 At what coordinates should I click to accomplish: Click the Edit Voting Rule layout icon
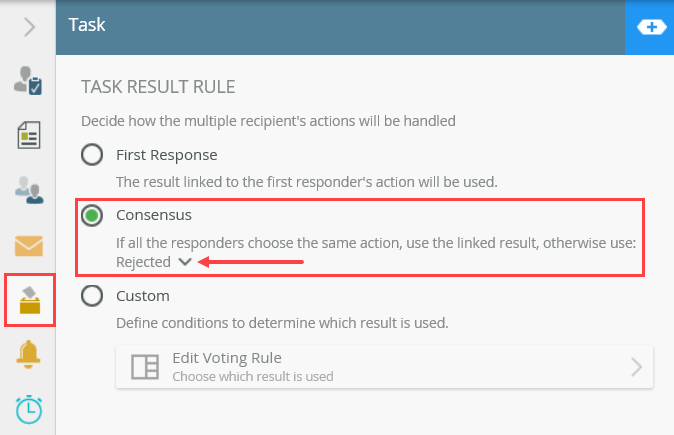click(x=145, y=367)
